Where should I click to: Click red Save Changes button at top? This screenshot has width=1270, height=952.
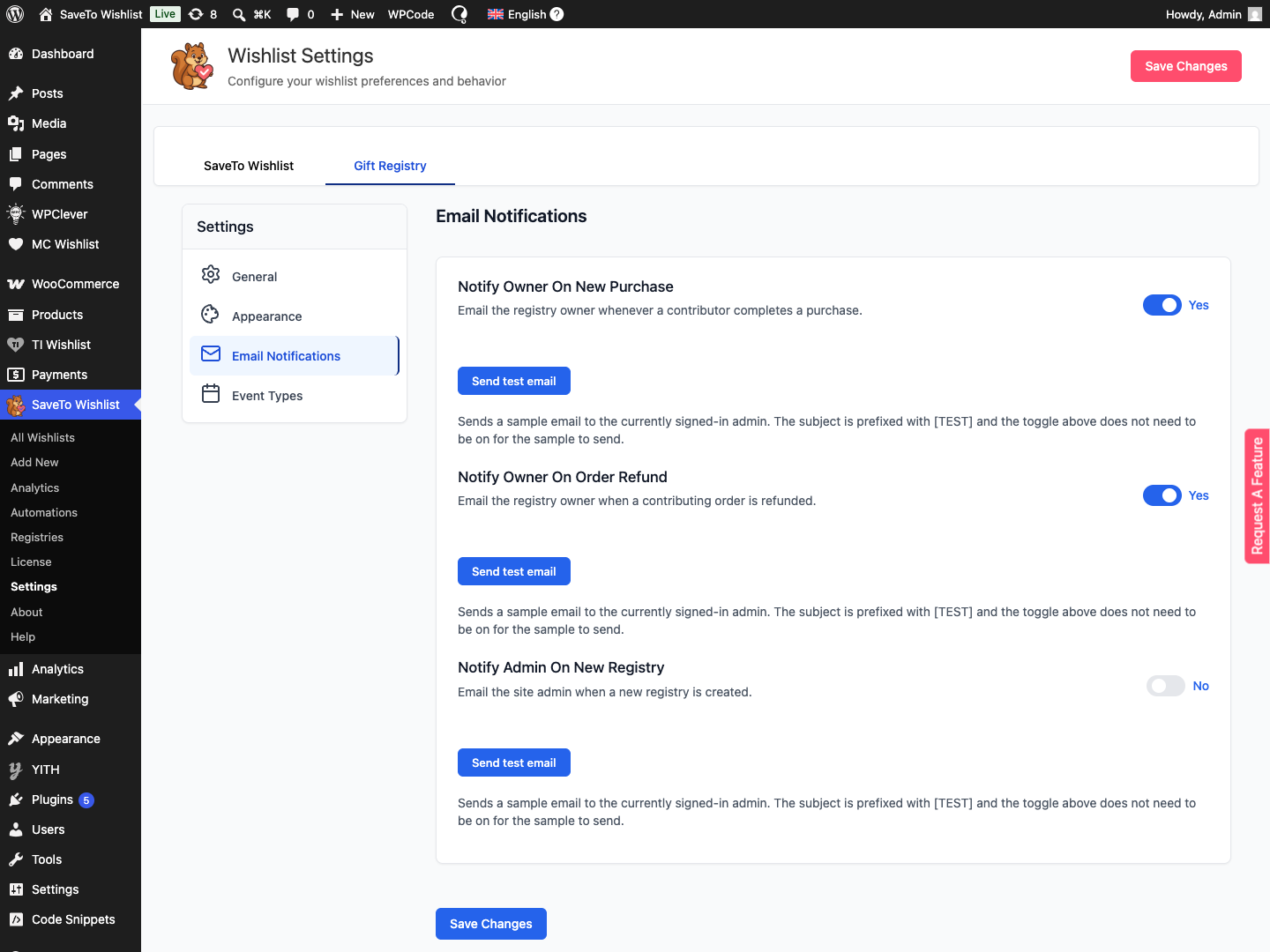(1186, 66)
